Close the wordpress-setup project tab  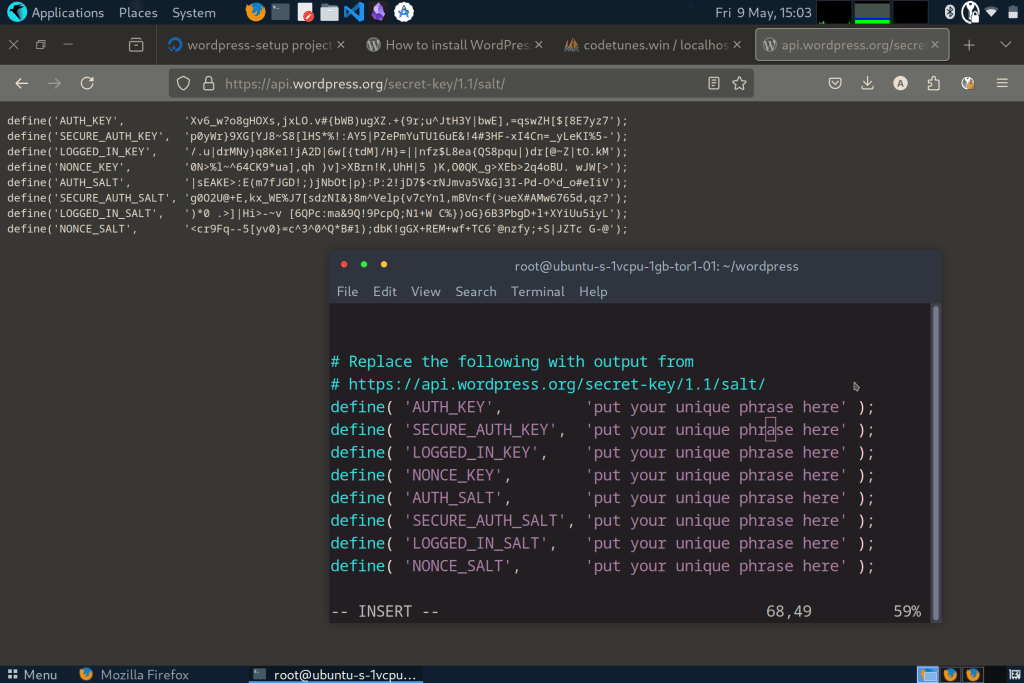point(341,44)
